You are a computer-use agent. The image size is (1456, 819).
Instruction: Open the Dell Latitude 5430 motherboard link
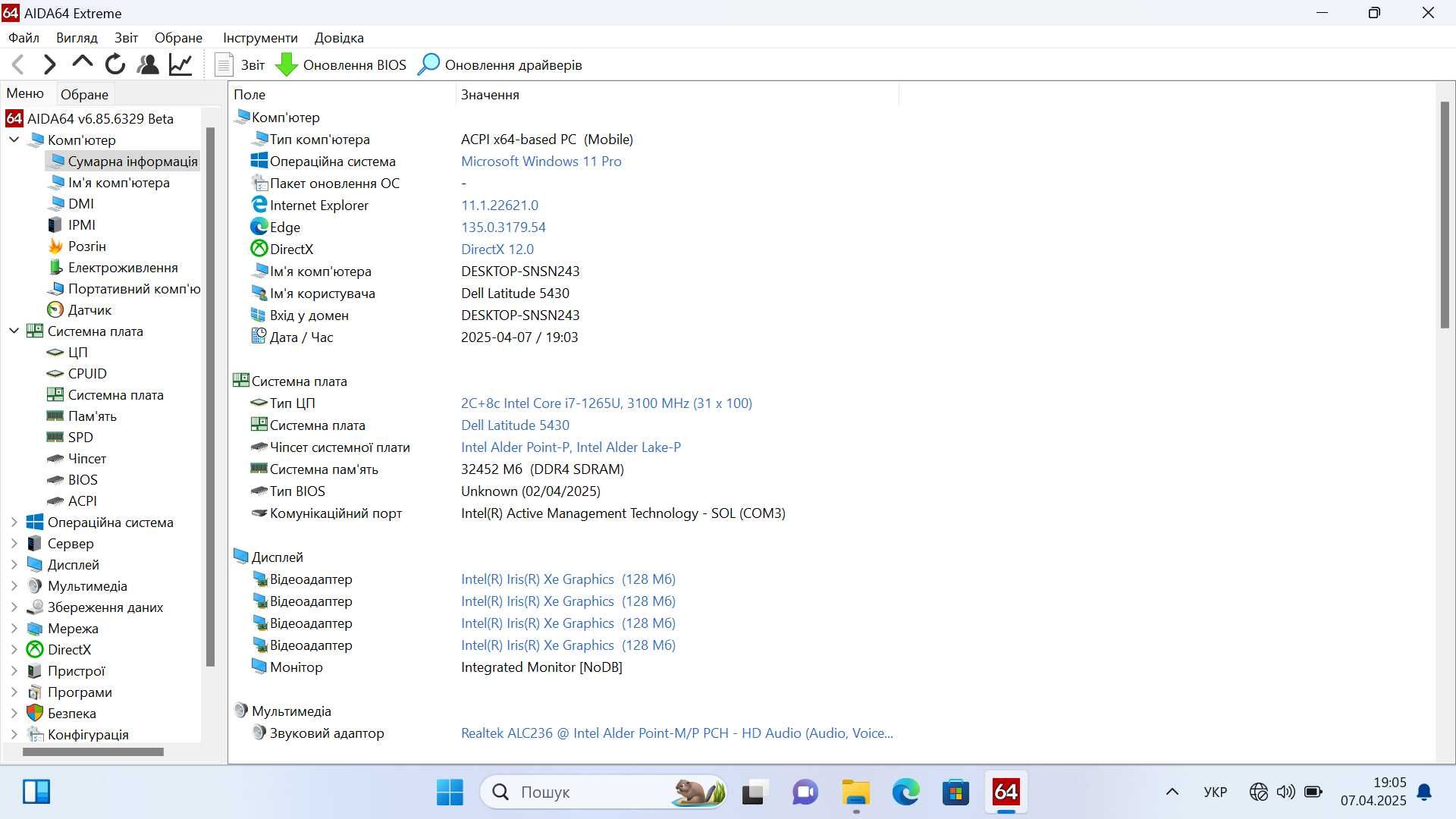click(515, 425)
